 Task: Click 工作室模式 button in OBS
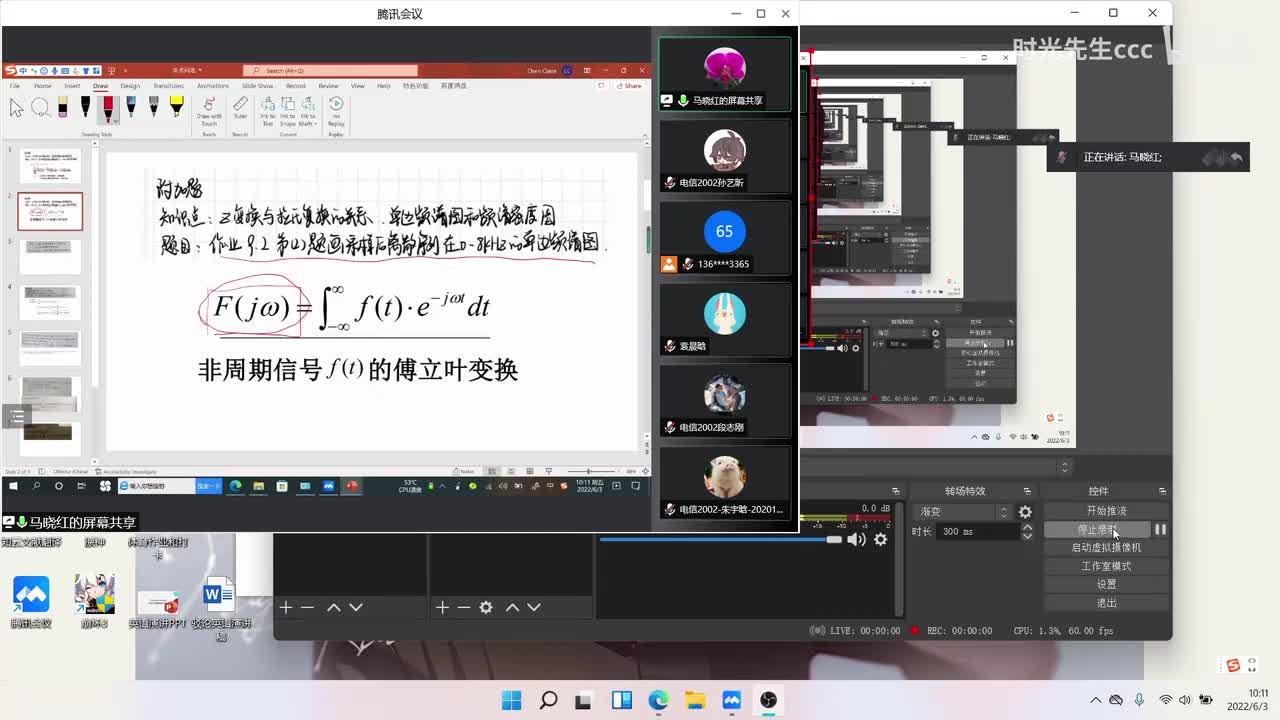1106,566
